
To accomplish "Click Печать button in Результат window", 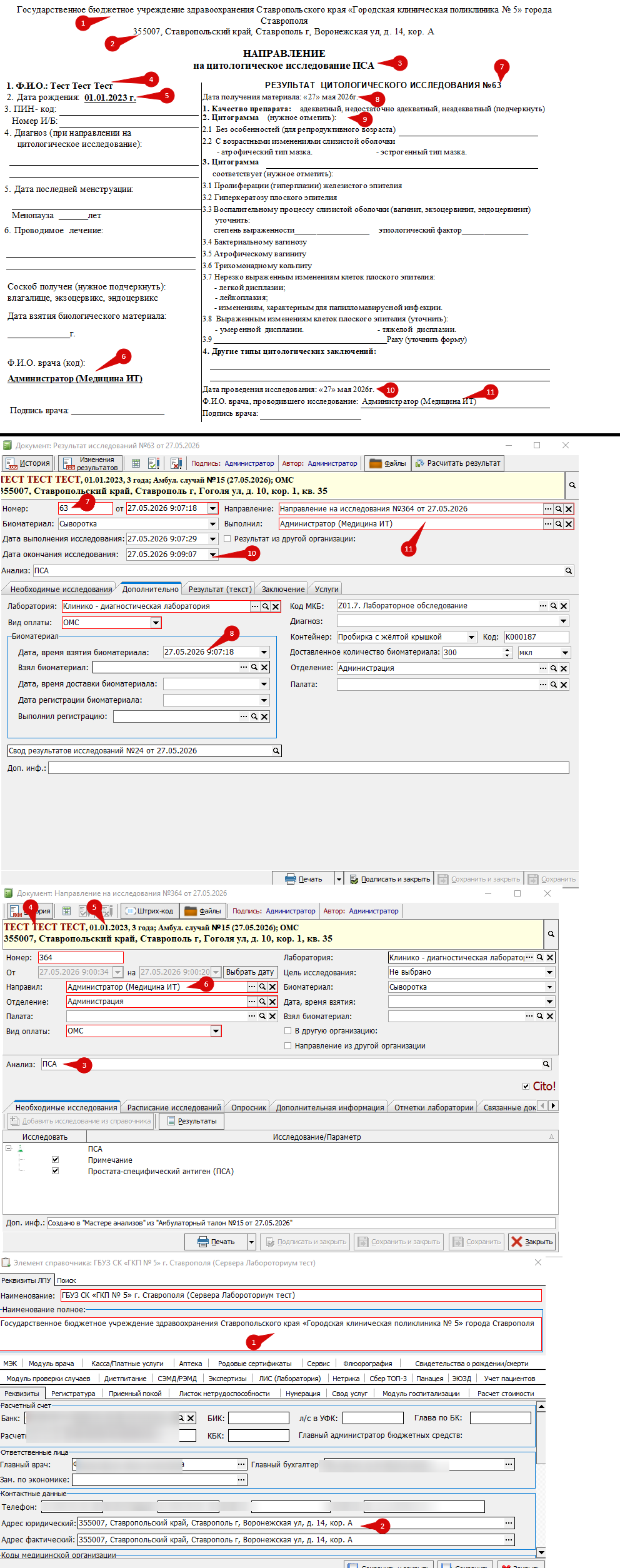I will click(x=303, y=878).
